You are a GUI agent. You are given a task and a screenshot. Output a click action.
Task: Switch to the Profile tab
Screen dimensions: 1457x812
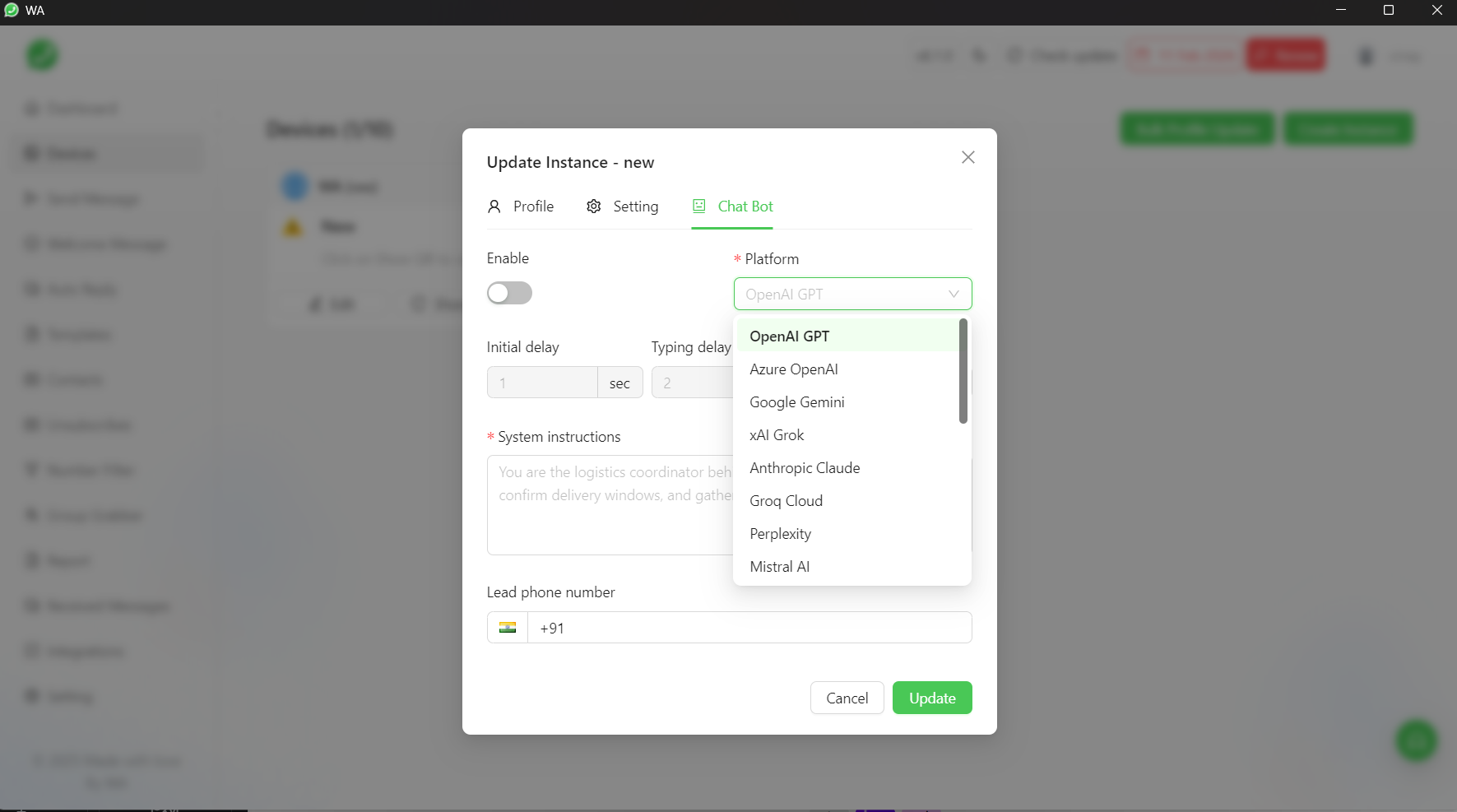(x=532, y=206)
